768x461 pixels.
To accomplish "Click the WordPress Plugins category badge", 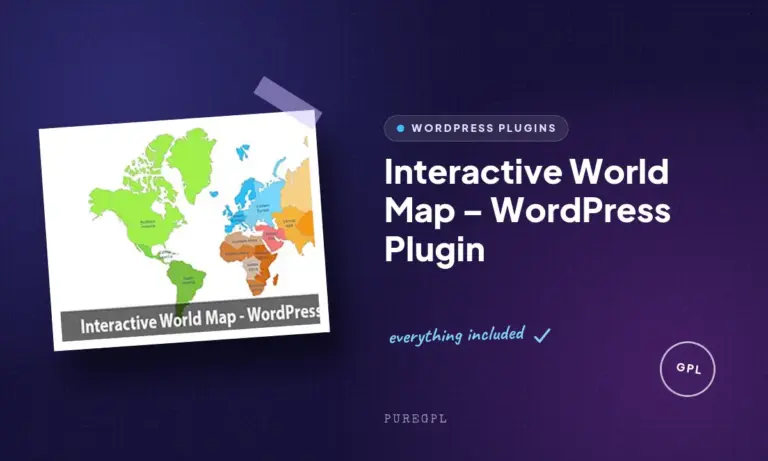I will pos(476,128).
